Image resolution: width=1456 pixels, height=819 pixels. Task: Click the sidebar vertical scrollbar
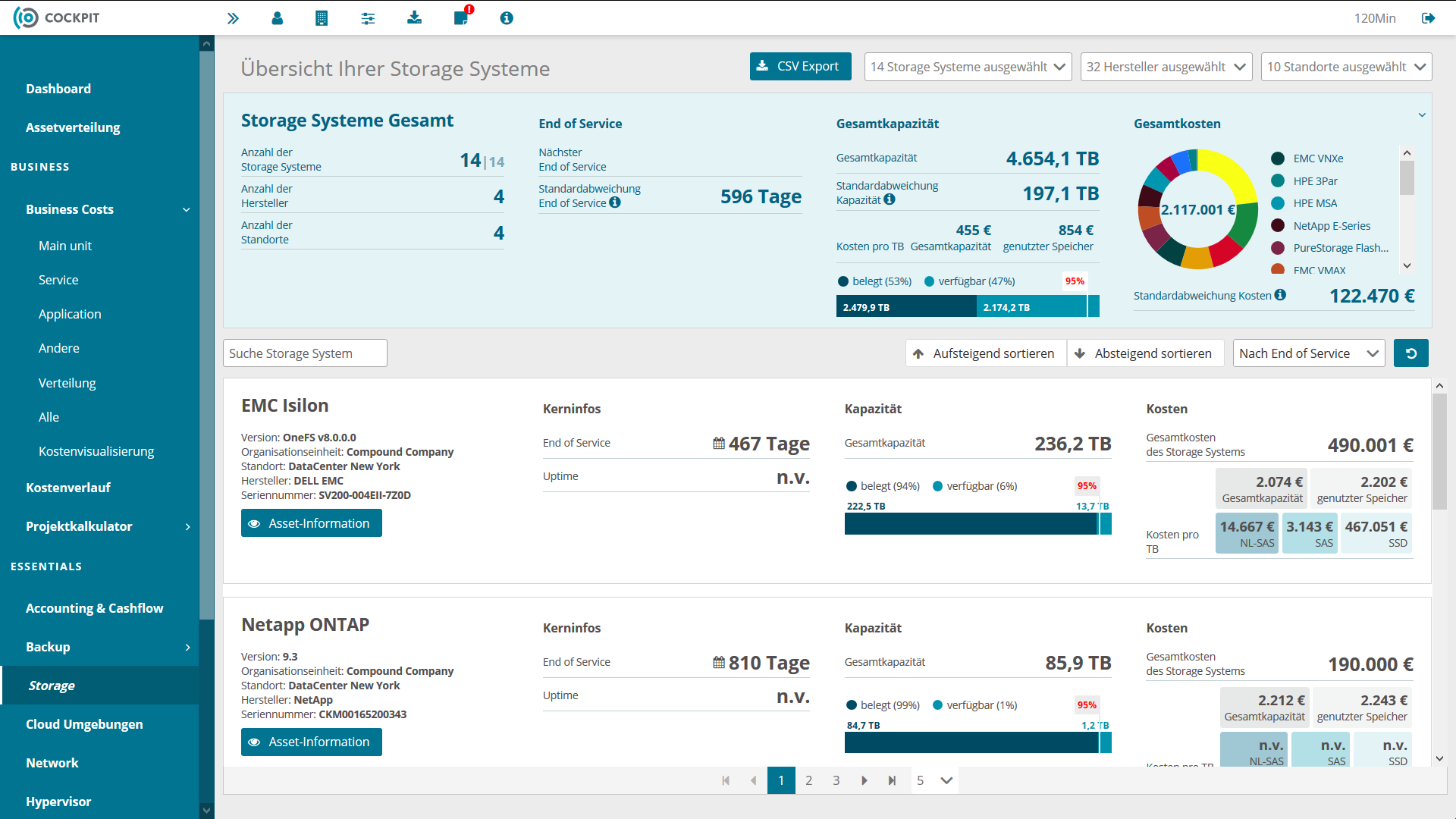206,334
